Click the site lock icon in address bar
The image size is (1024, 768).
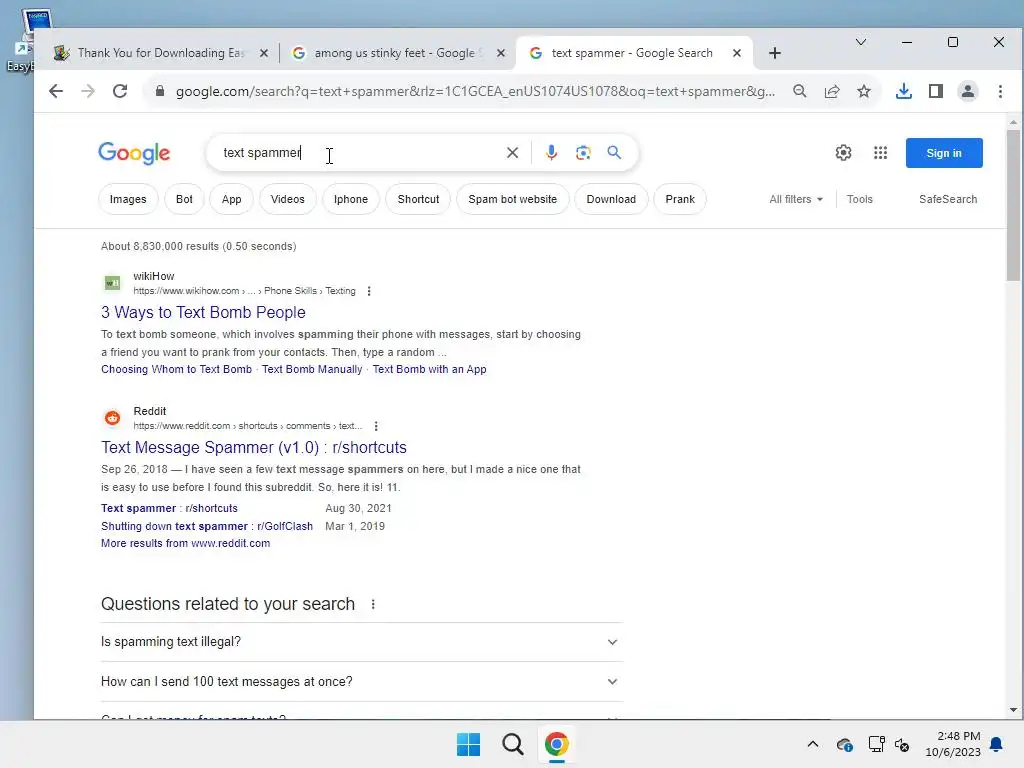pyautogui.click(x=159, y=91)
